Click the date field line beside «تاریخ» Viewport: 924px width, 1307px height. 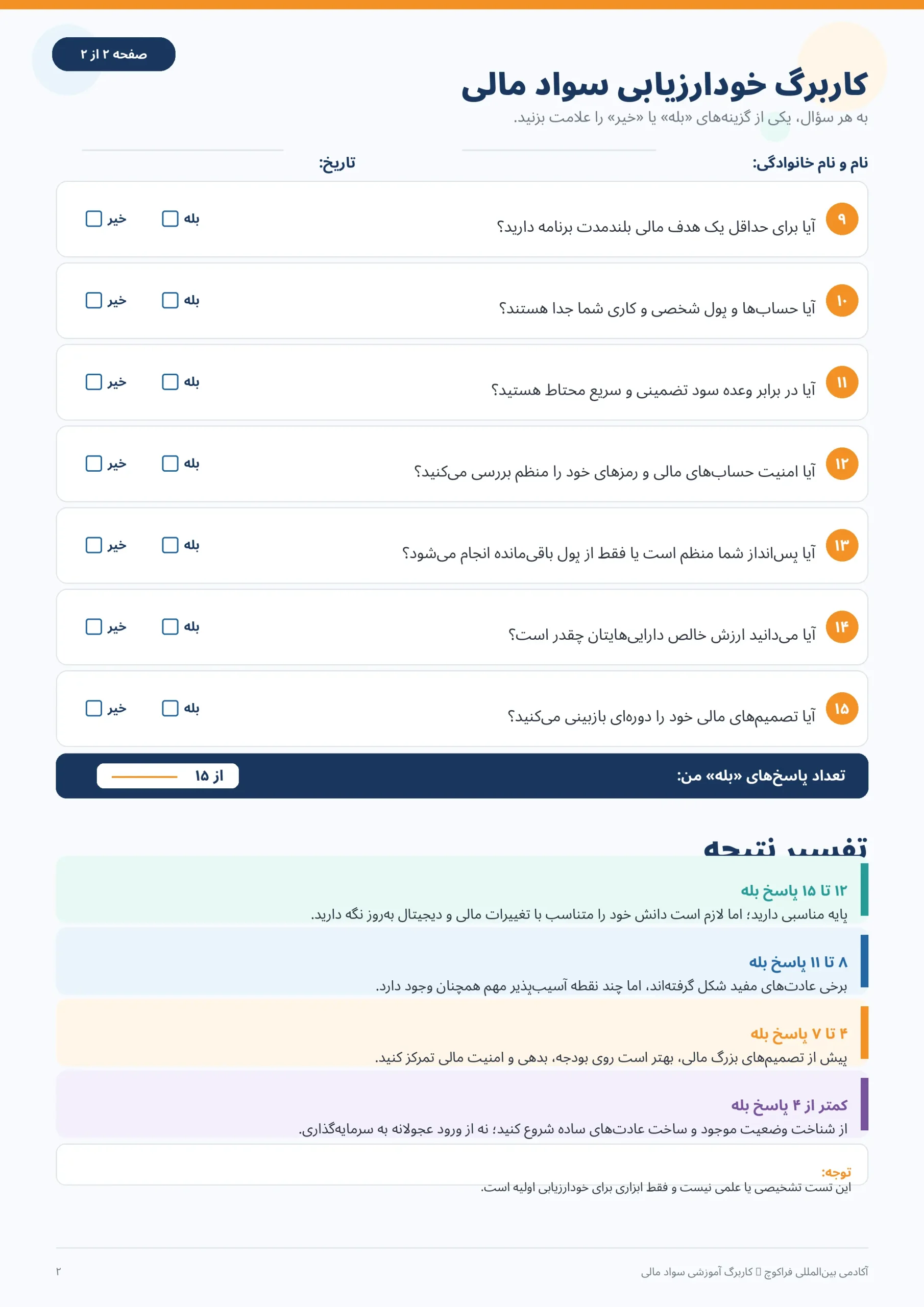[183, 150]
